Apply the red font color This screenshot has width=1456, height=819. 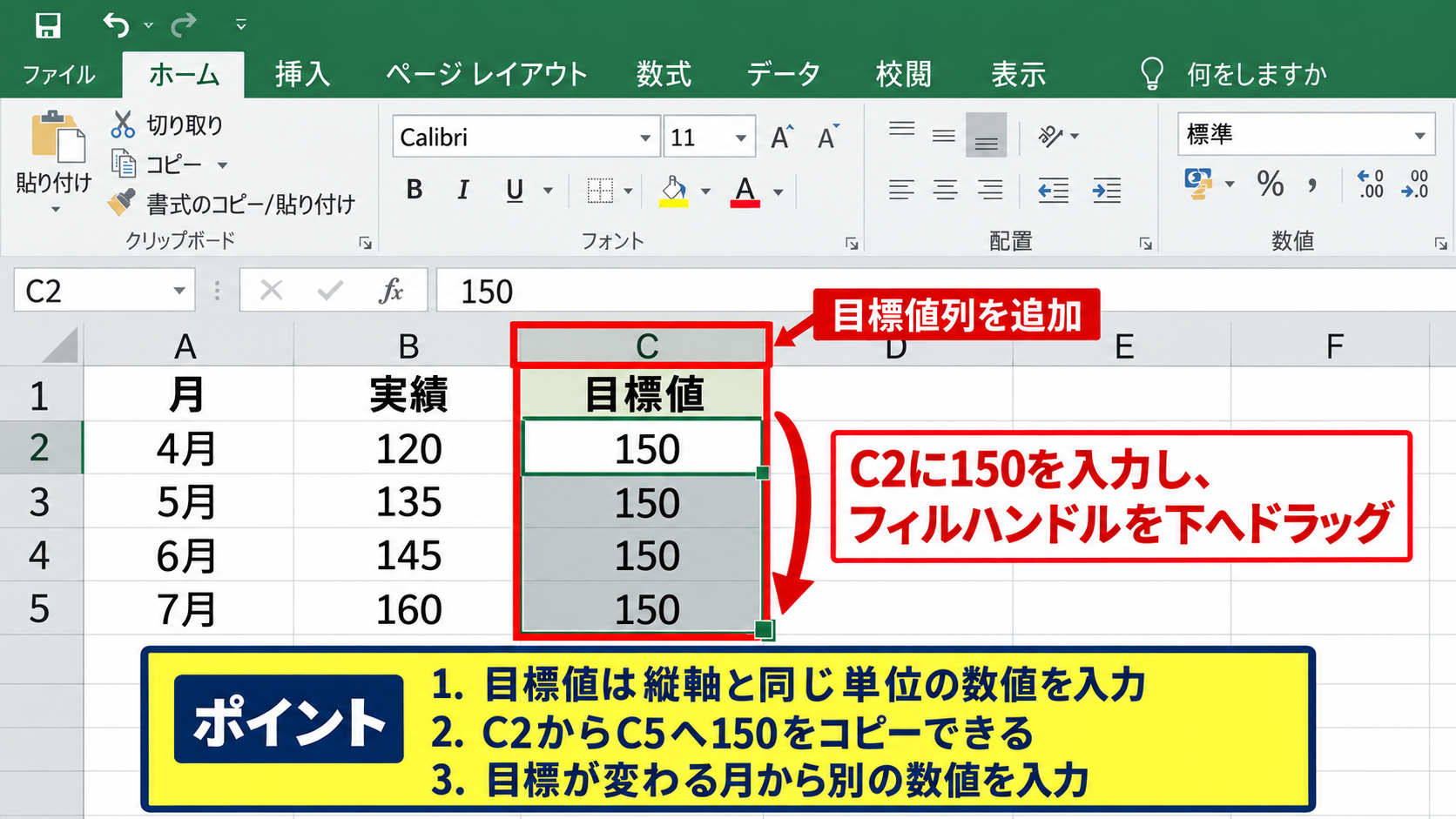pyautogui.click(x=745, y=191)
